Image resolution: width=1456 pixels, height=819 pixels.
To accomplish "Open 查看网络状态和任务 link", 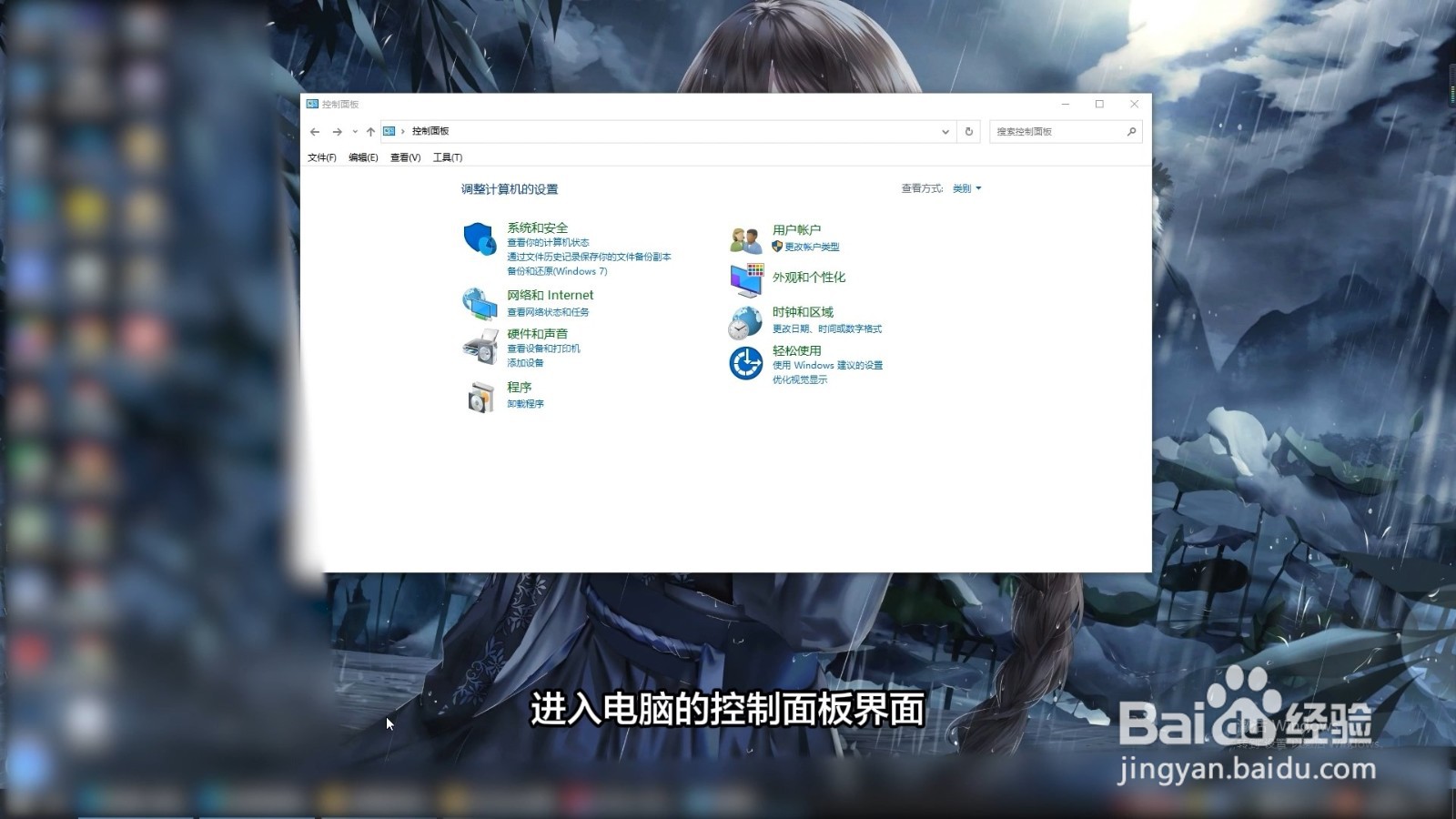I will point(548,312).
